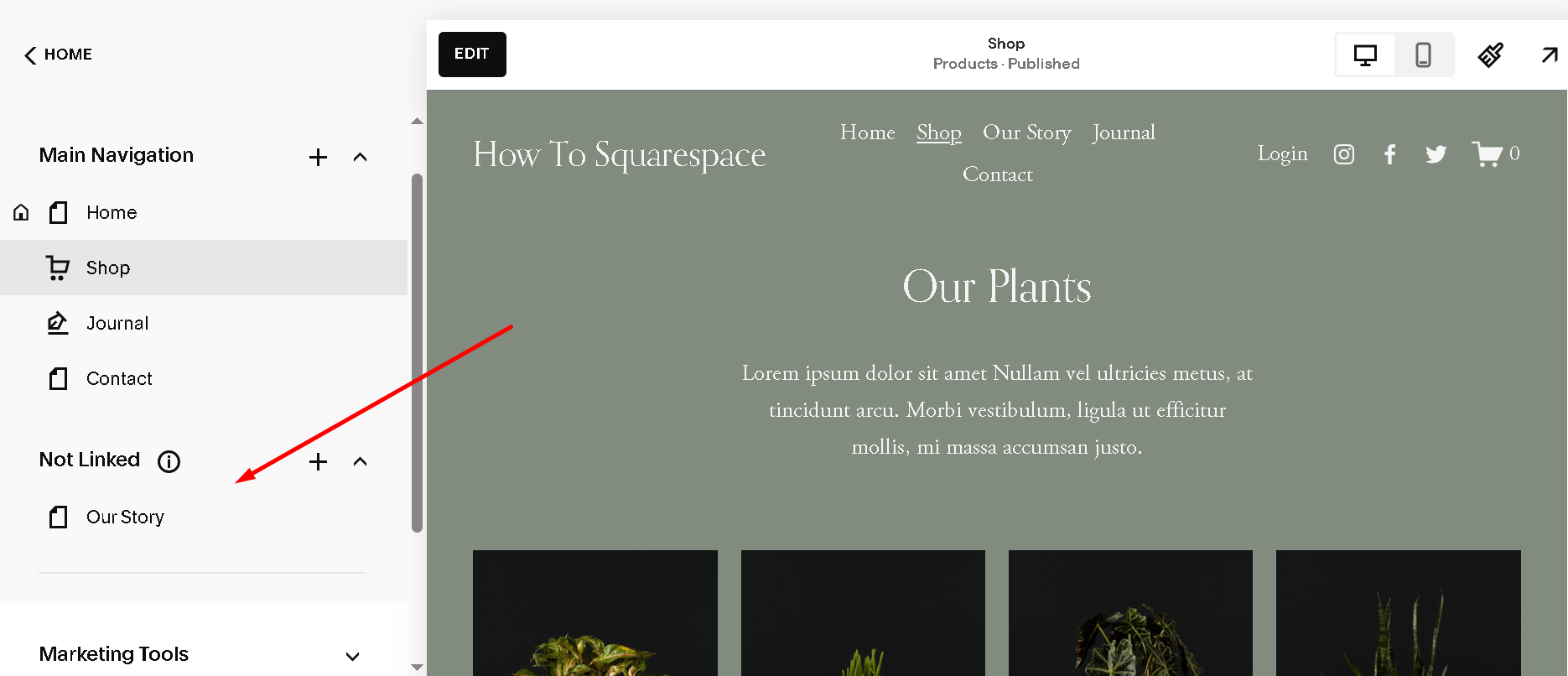Click Our Story in site navigation
The height and width of the screenshot is (676, 1568).
point(1027,133)
